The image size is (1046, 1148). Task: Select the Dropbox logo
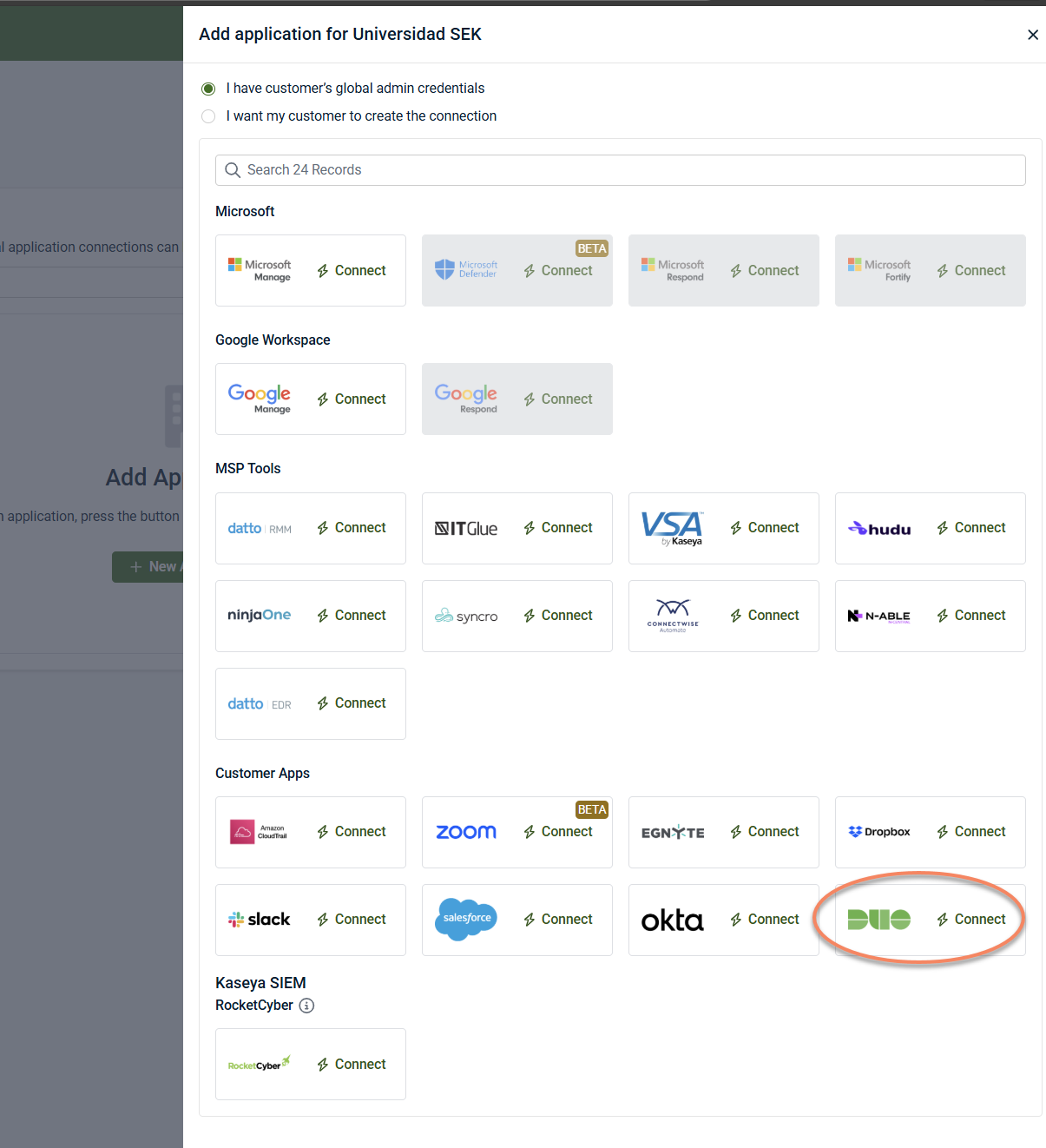(x=879, y=832)
